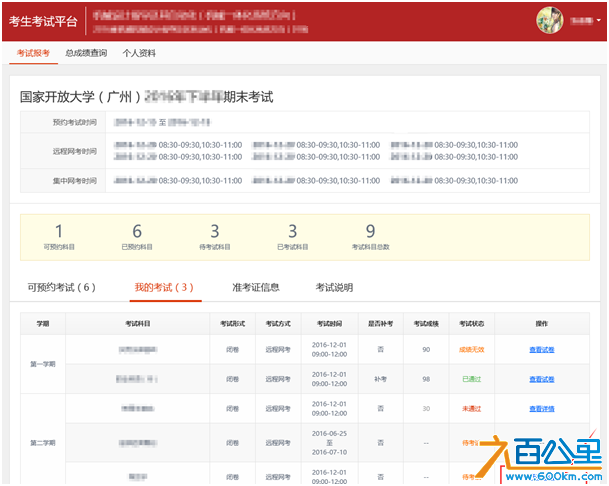This screenshot has height=486, width=609.
Task: Select the 我的考试 (3) tab
Action: 164,287
